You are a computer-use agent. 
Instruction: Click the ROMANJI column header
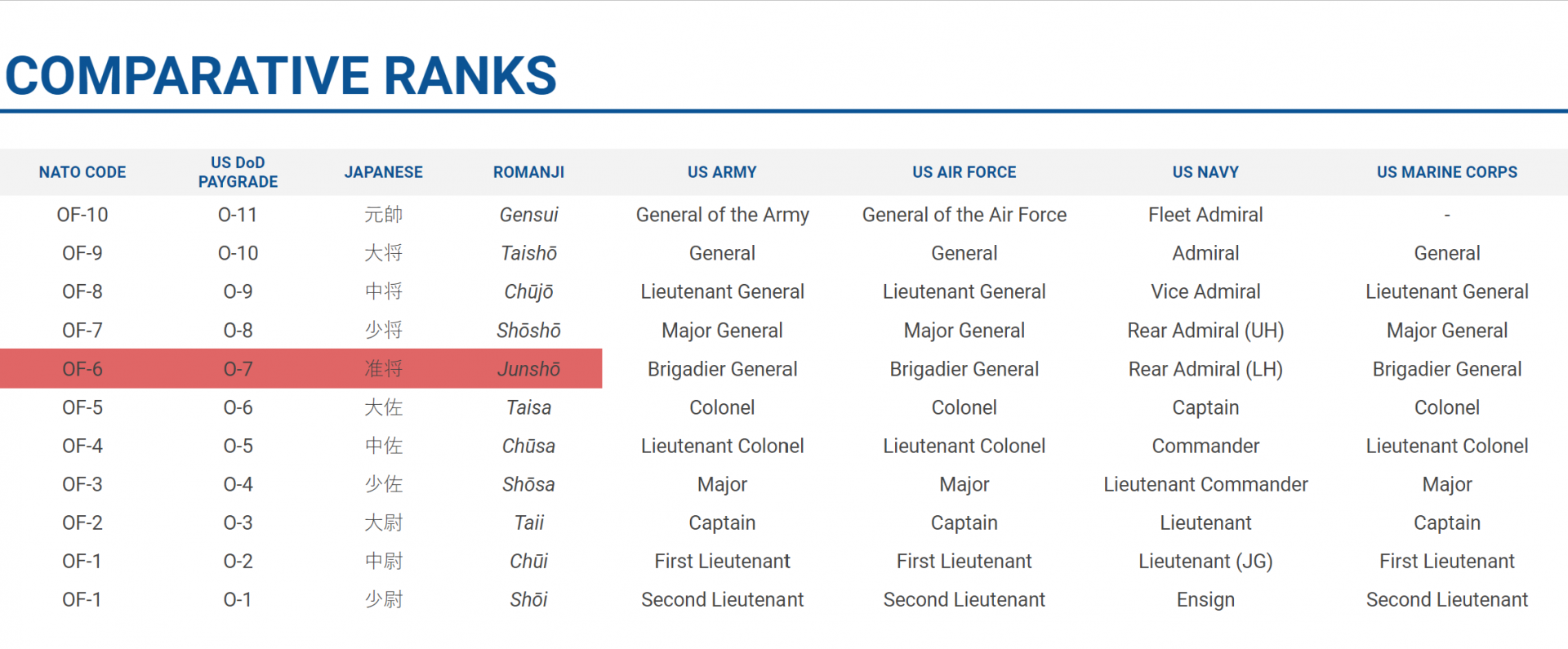[x=528, y=172]
